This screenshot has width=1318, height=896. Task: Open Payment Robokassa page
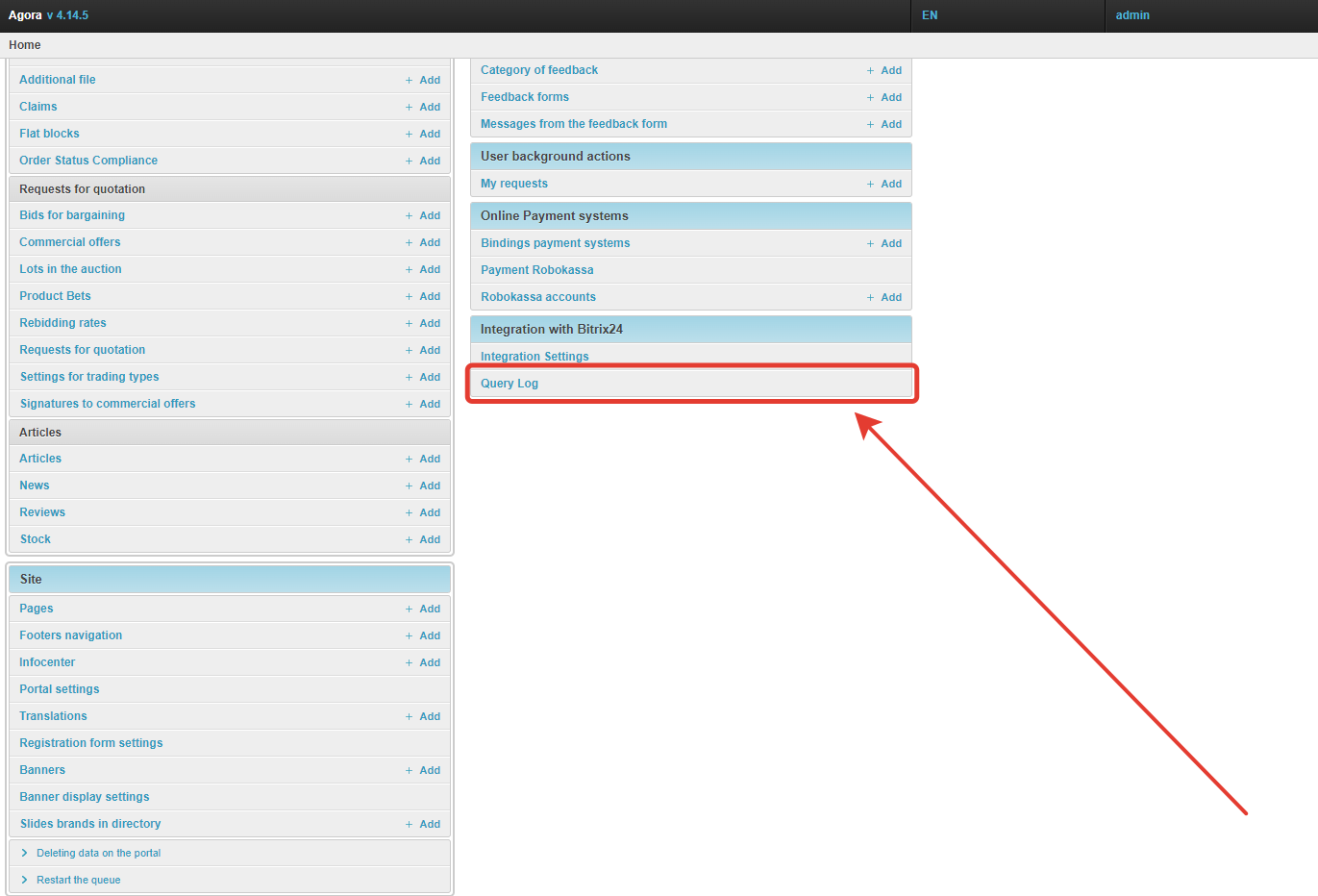[x=536, y=270]
